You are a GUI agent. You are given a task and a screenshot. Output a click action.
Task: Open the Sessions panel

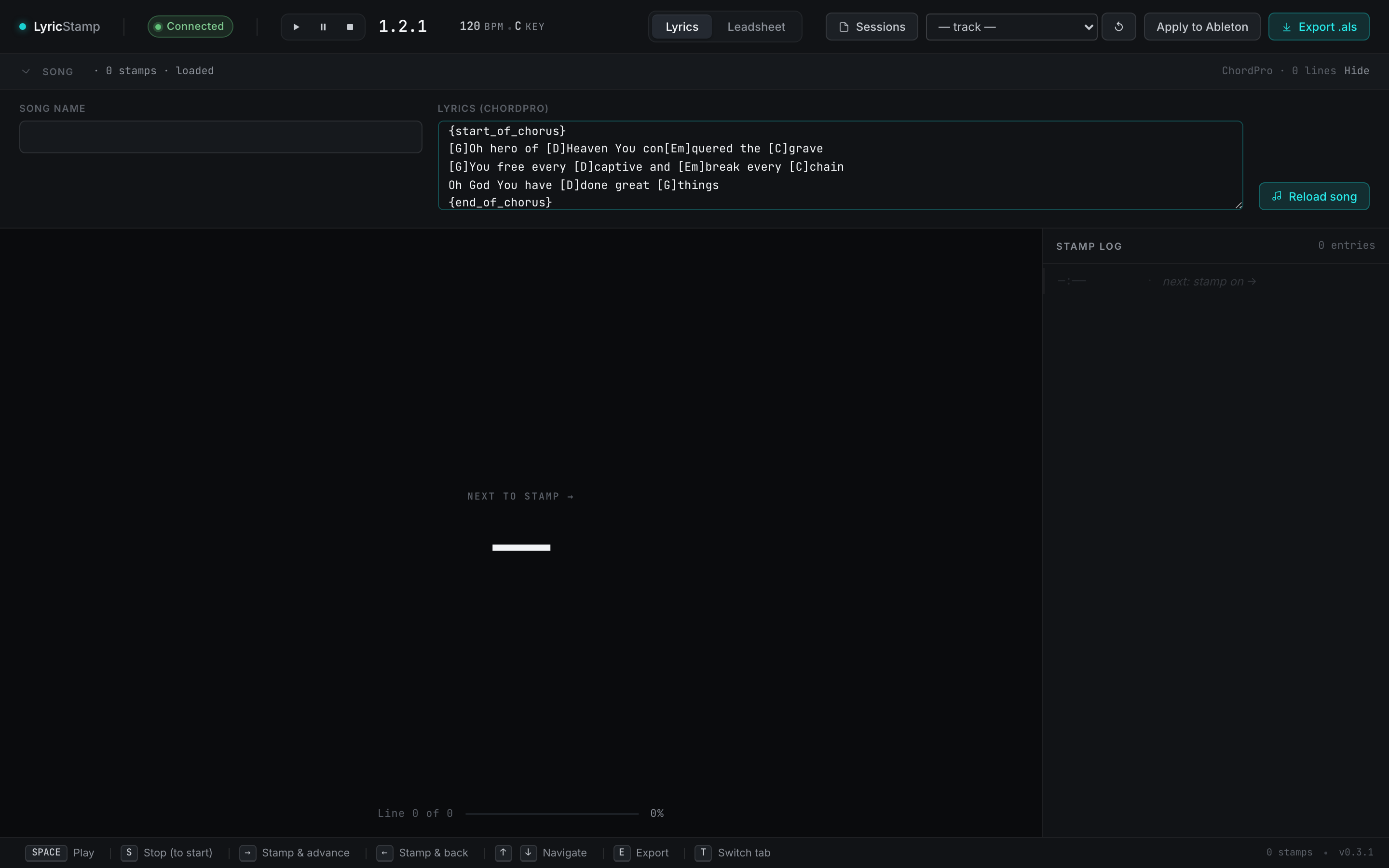[872, 27]
